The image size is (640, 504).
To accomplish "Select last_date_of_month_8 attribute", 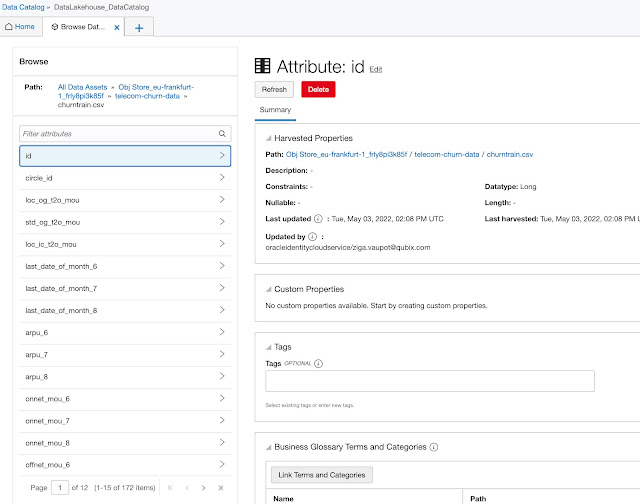I will point(125,310).
